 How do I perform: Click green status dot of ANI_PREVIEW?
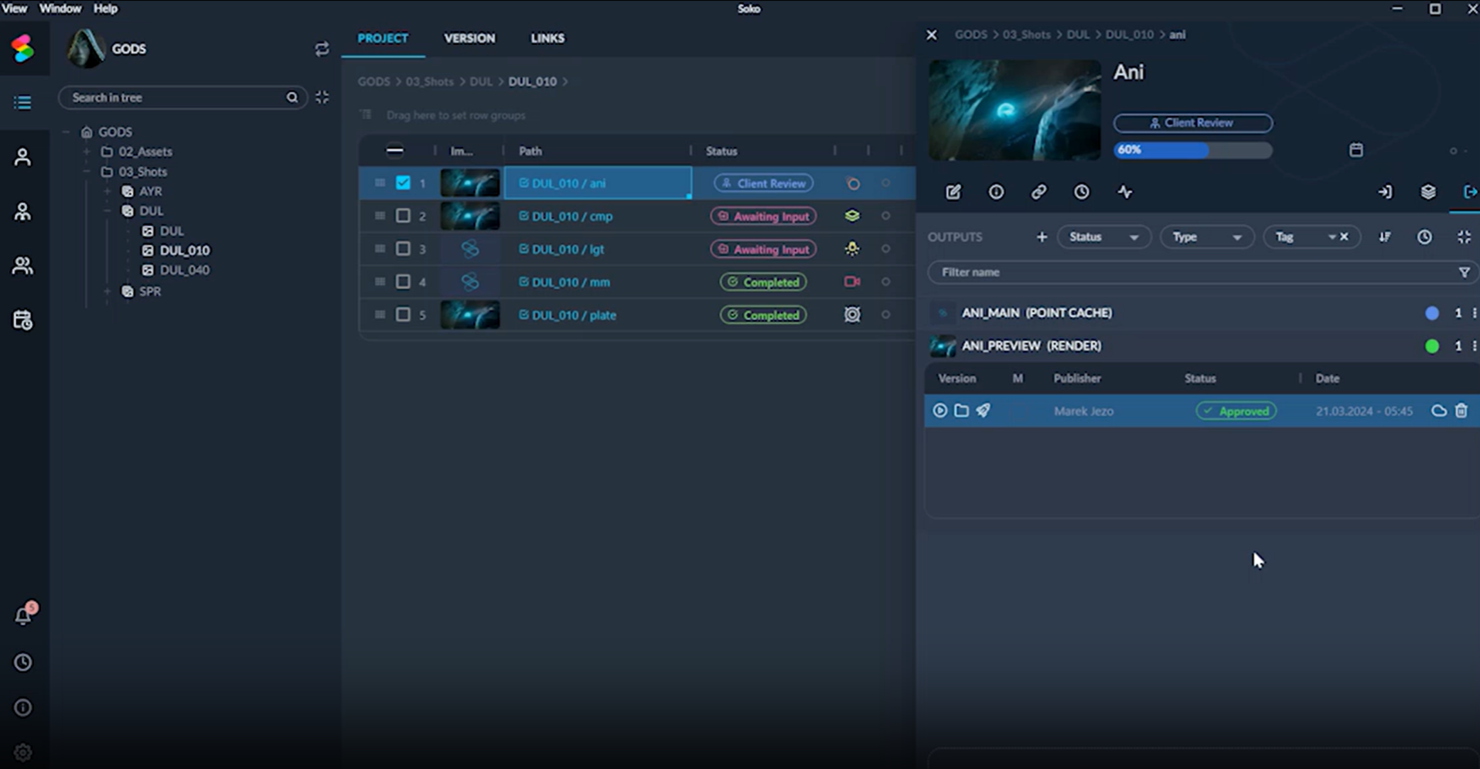(x=1432, y=346)
